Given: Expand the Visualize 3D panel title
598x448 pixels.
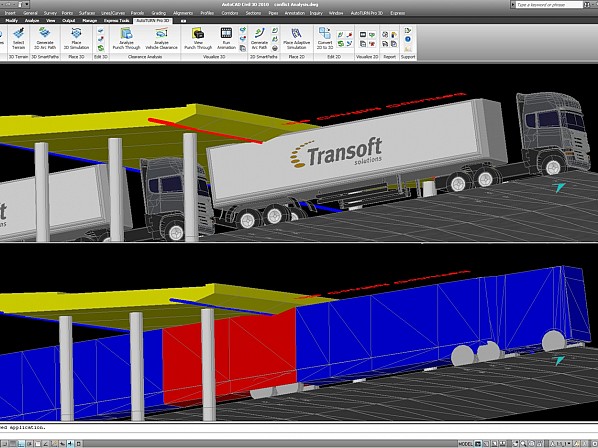Looking at the screenshot, I should 214,57.
